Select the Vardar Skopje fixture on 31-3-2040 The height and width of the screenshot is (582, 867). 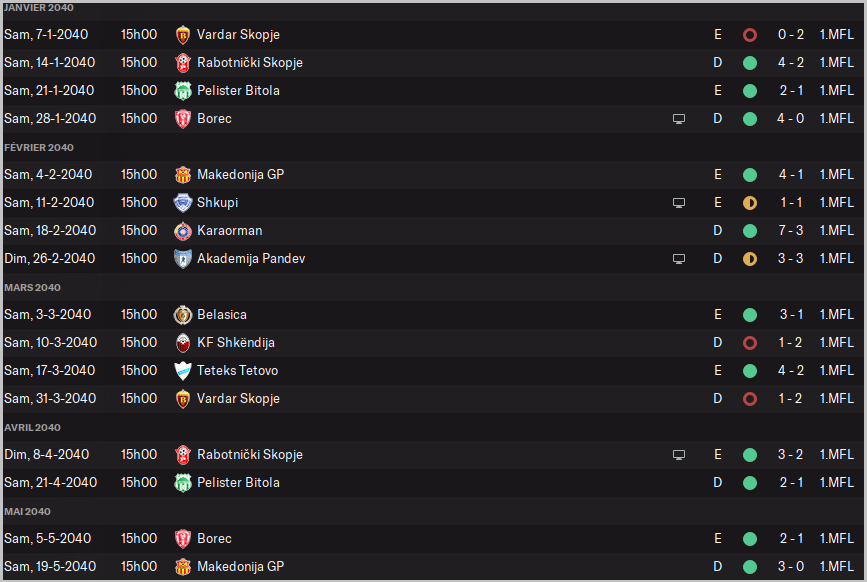pyautogui.click(x=238, y=398)
